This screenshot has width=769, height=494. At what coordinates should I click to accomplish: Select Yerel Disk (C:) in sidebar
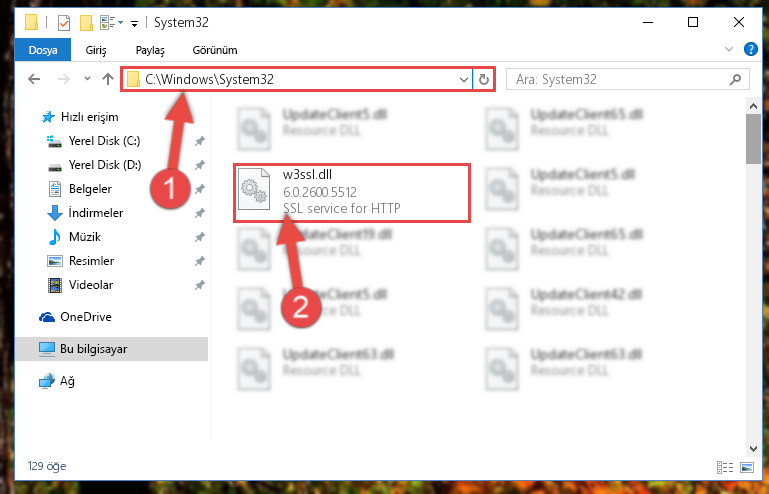(104, 141)
